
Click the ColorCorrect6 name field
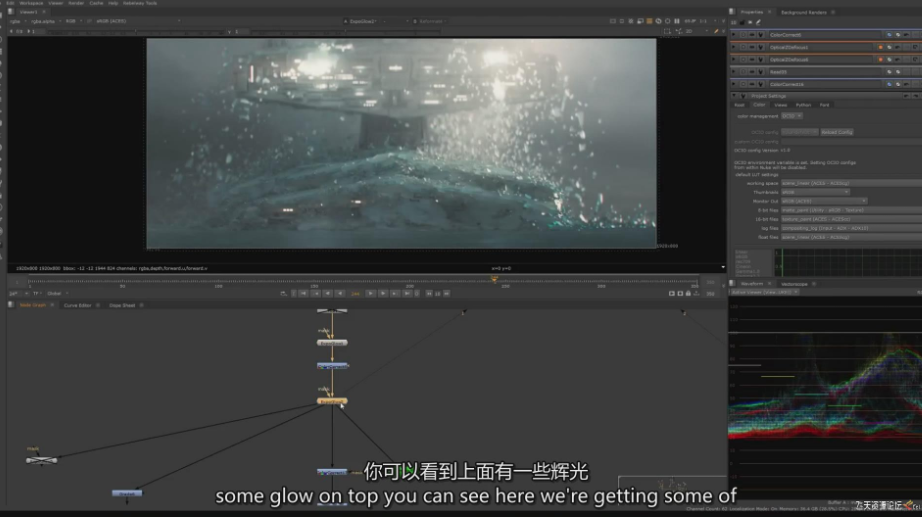(824, 35)
